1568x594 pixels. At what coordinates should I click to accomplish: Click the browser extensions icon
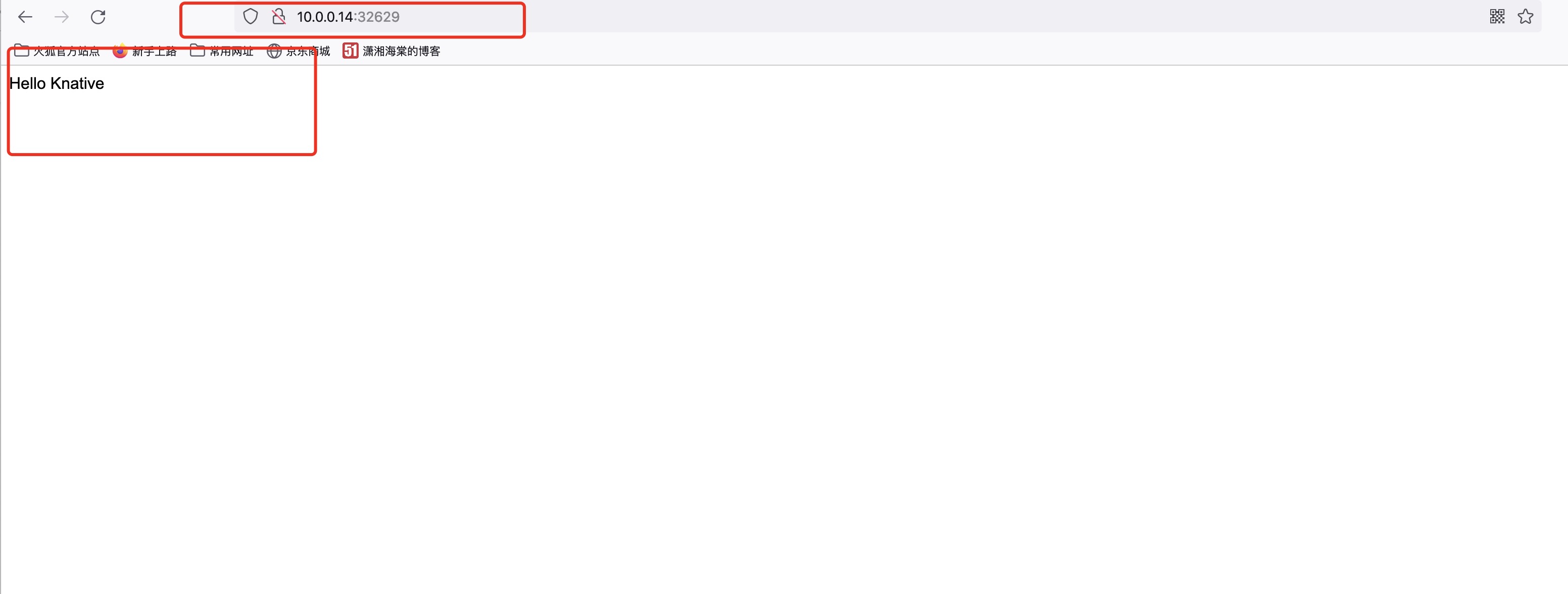pos(1497,16)
